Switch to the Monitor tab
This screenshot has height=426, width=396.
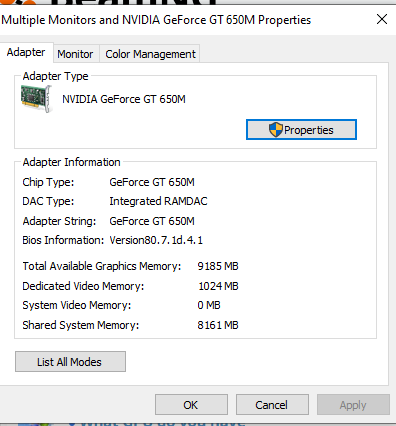pos(75,54)
